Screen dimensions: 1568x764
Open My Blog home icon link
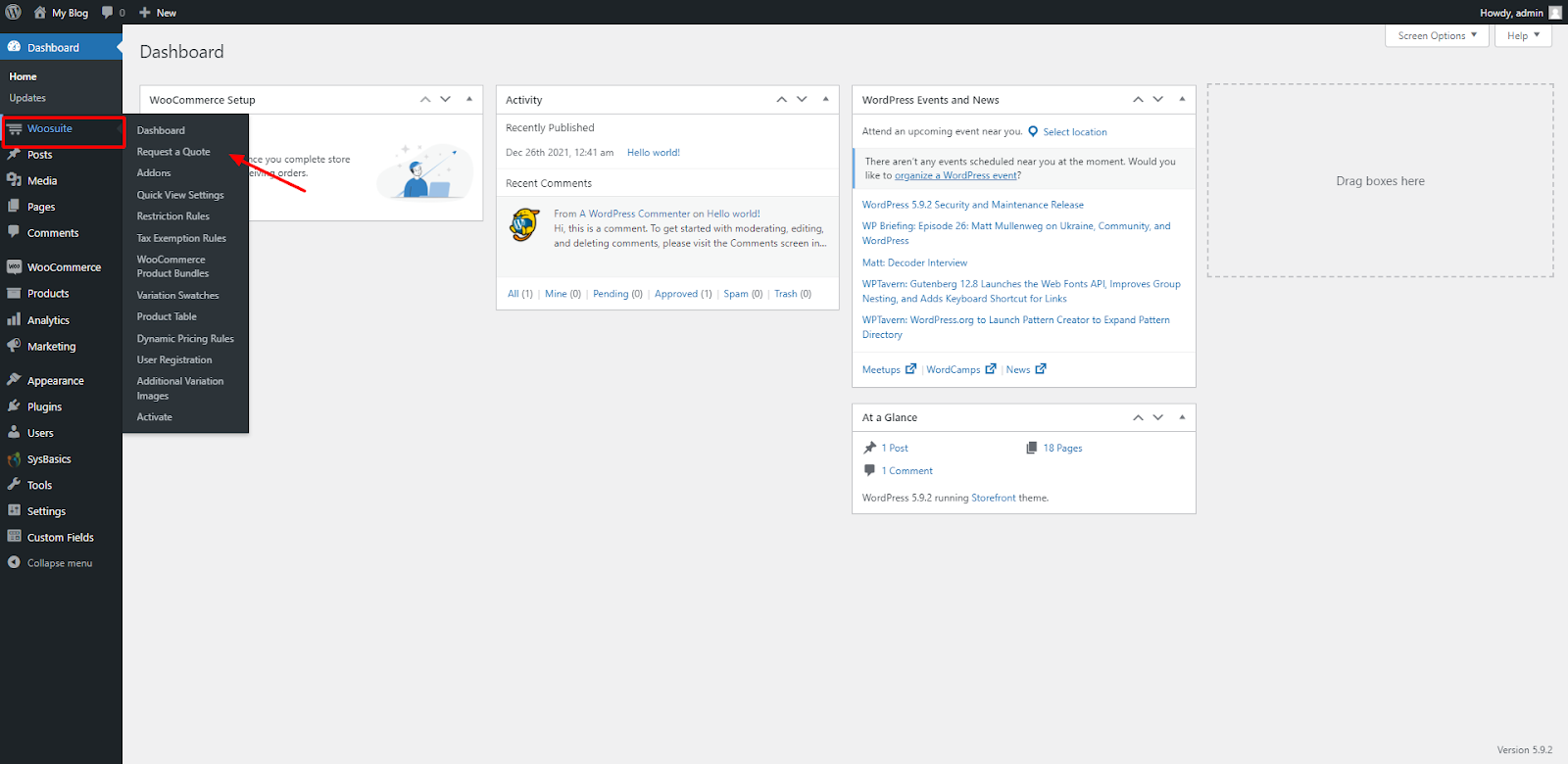[x=40, y=13]
